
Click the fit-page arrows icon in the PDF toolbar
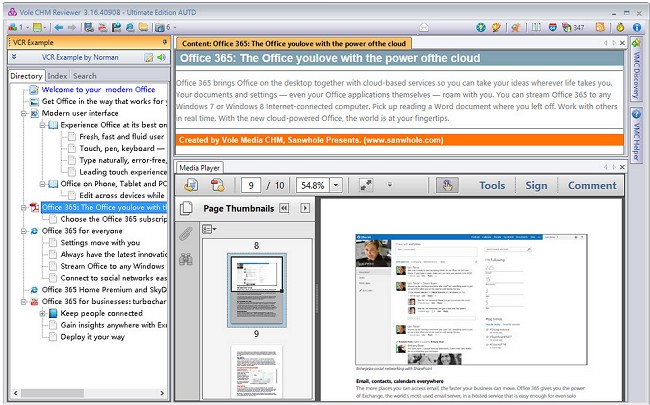click(x=366, y=185)
